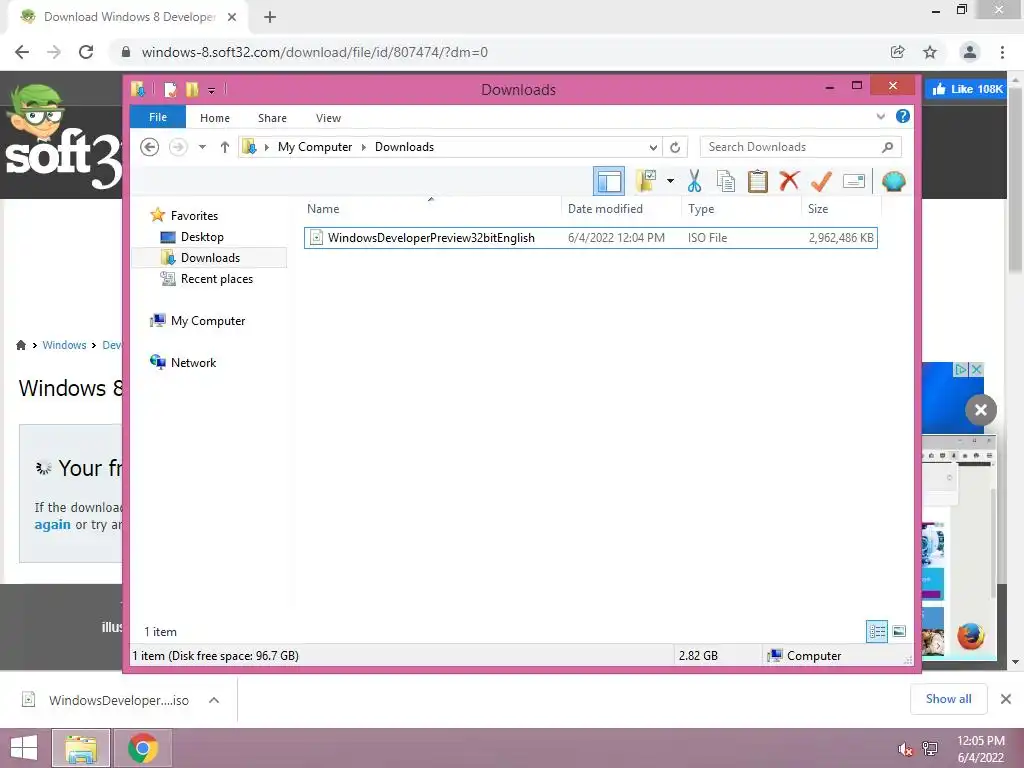This screenshot has width=1024, height=768.
Task: Click the red X Delete icon
Action: click(x=789, y=180)
